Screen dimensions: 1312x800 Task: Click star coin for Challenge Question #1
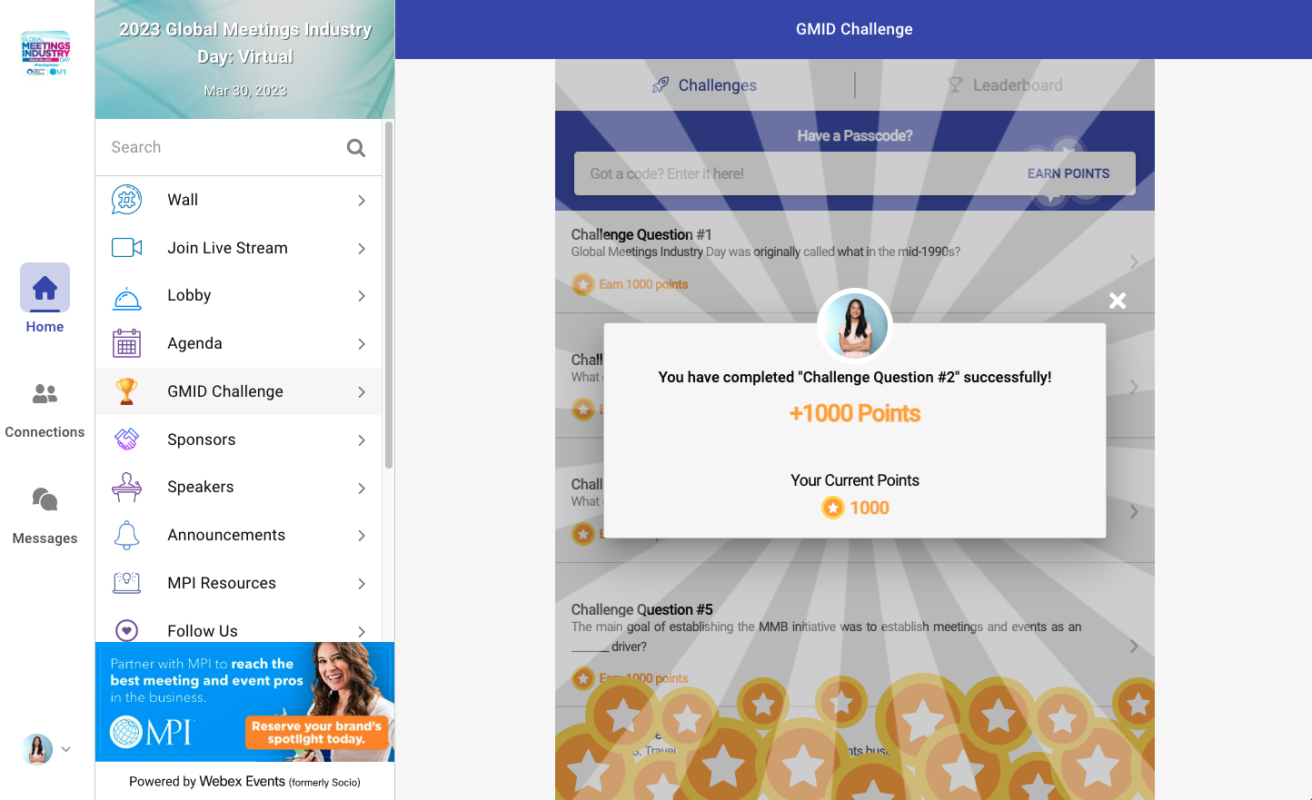pyautogui.click(x=583, y=285)
